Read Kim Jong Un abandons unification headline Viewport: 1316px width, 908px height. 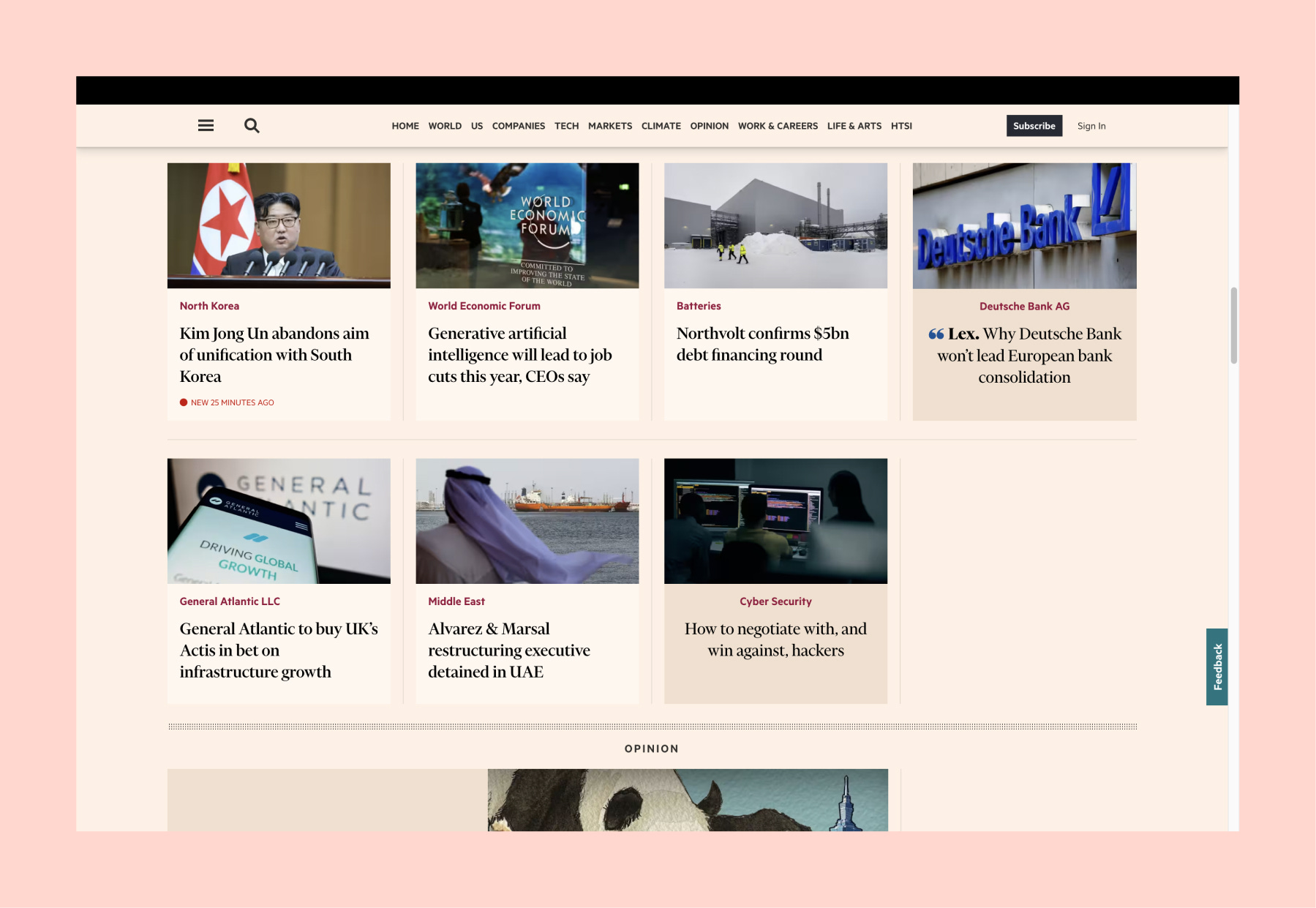click(274, 355)
